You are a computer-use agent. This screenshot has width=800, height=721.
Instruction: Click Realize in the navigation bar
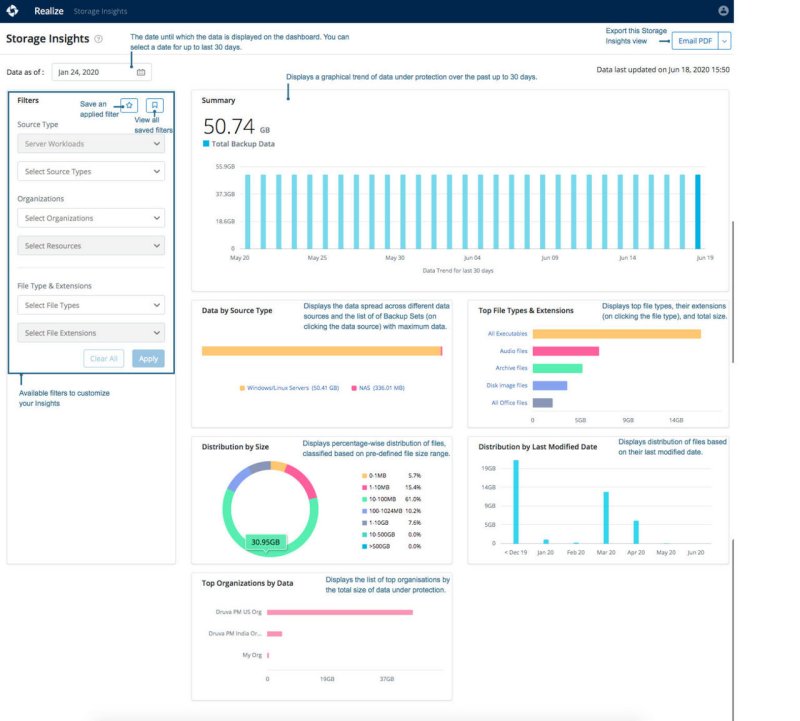[47, 11]
